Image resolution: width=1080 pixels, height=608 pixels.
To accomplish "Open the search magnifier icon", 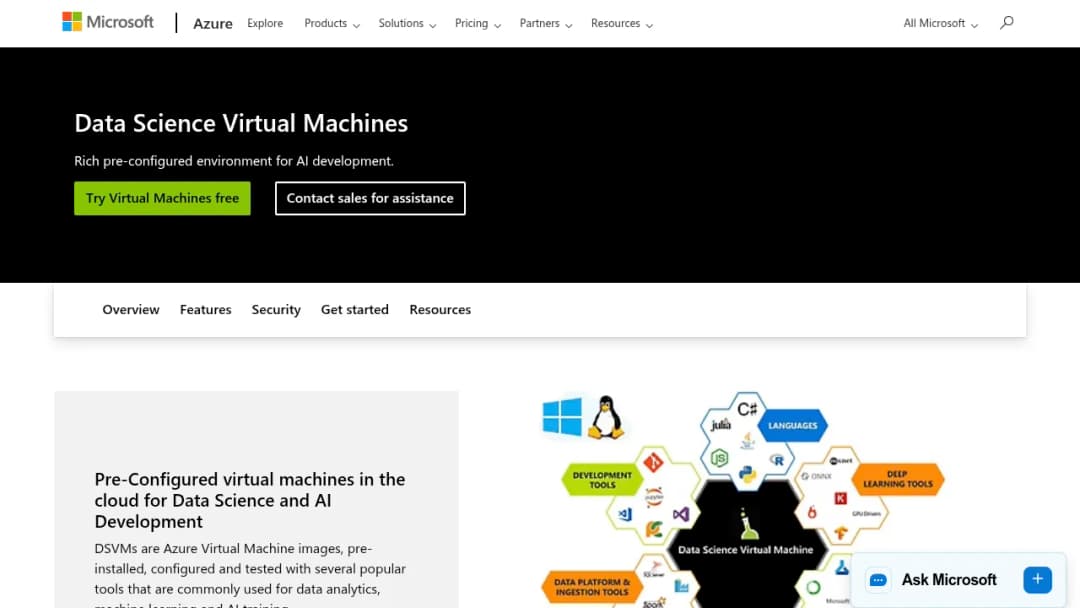I will click(x=1006, y=23).
